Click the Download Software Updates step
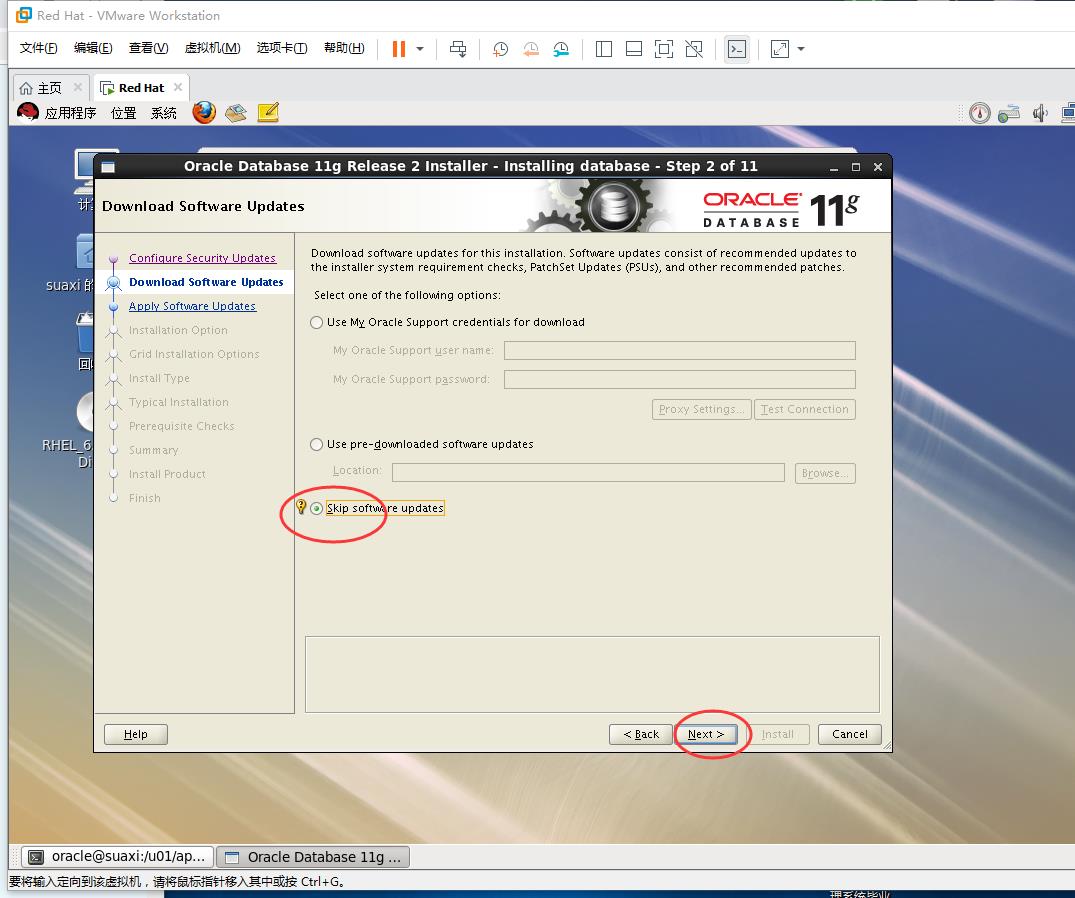This screenshot has width=1075, height=898. point(206,282)
